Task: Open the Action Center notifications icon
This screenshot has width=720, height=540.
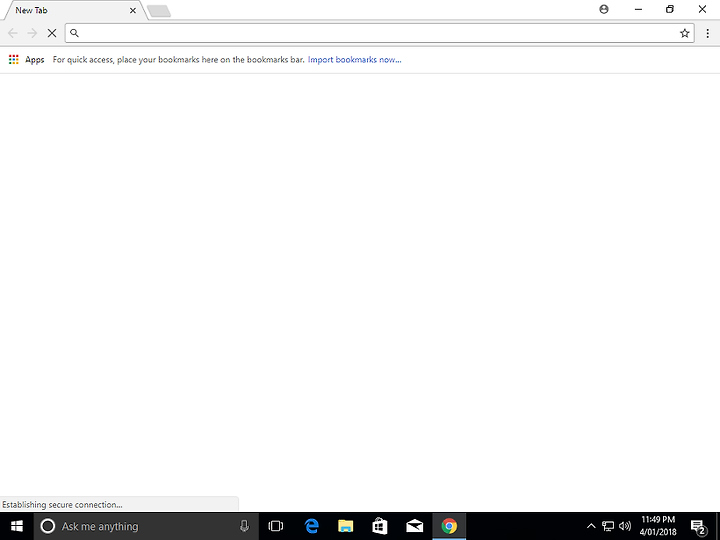Action: pos(698,527)
